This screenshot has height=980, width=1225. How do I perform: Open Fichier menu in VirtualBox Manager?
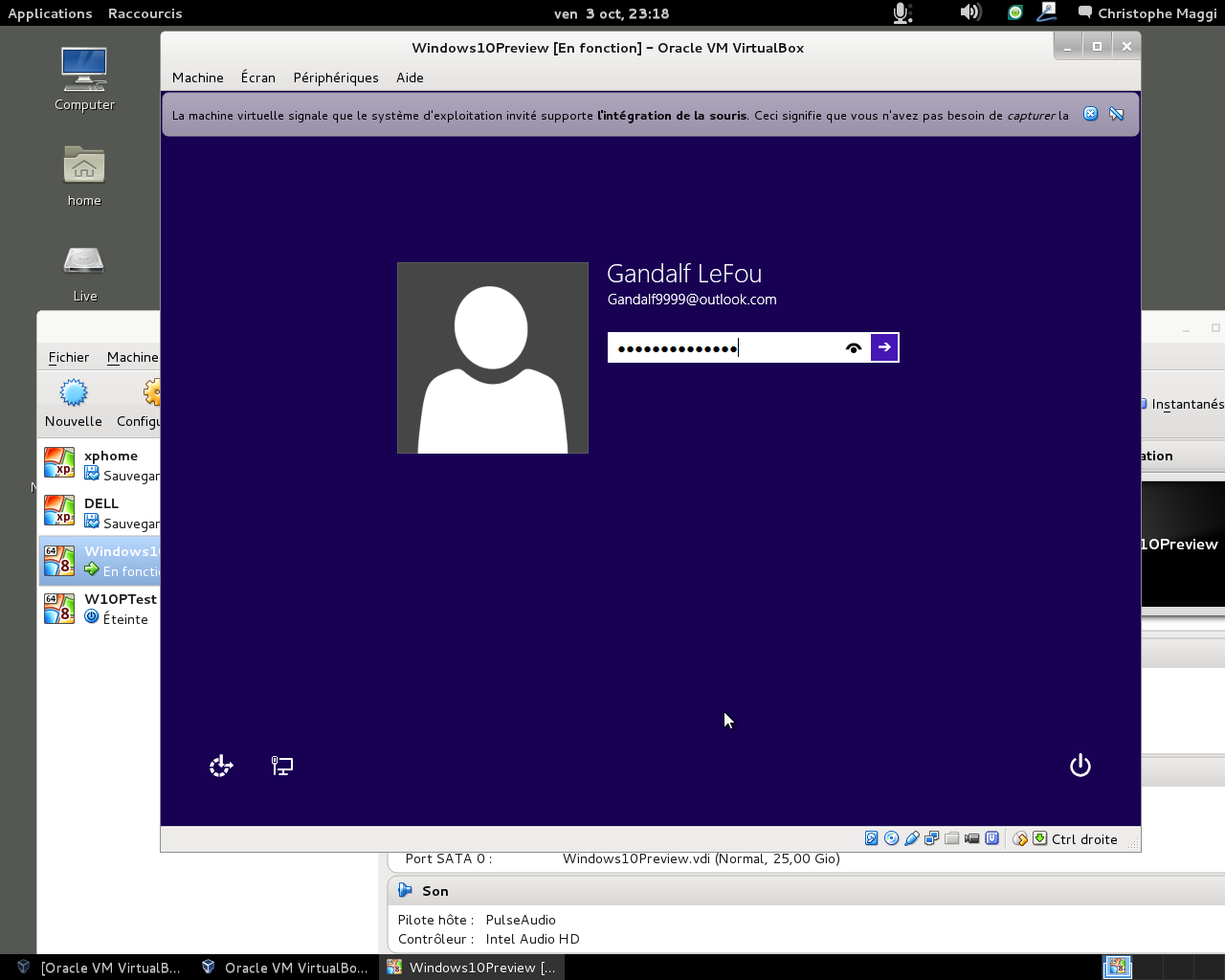[x=69, y=357]
